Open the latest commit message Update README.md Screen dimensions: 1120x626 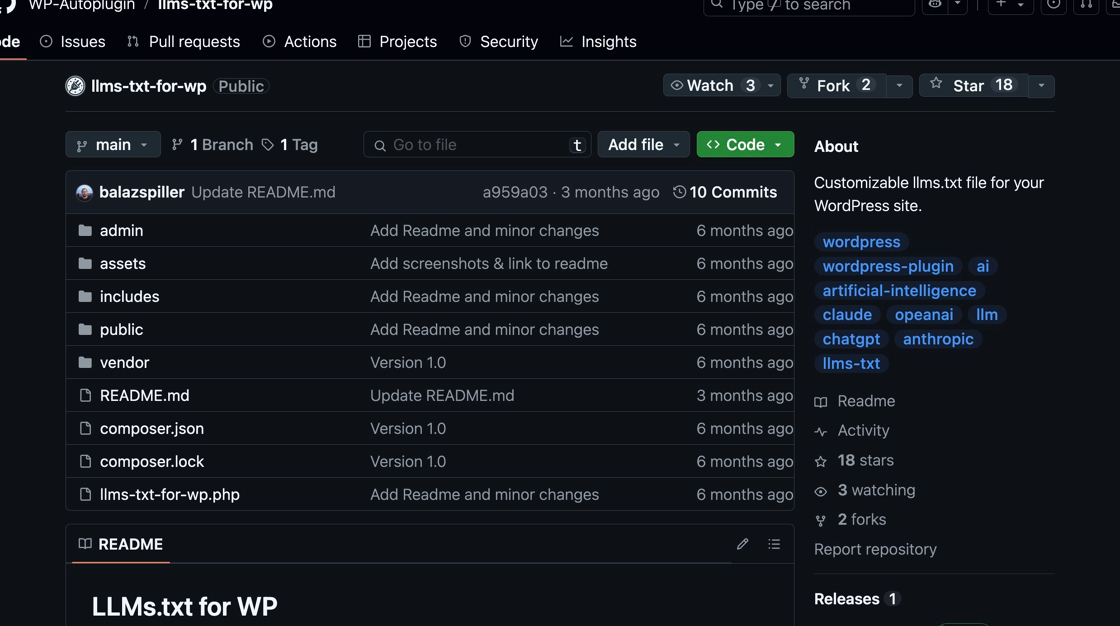264,192
